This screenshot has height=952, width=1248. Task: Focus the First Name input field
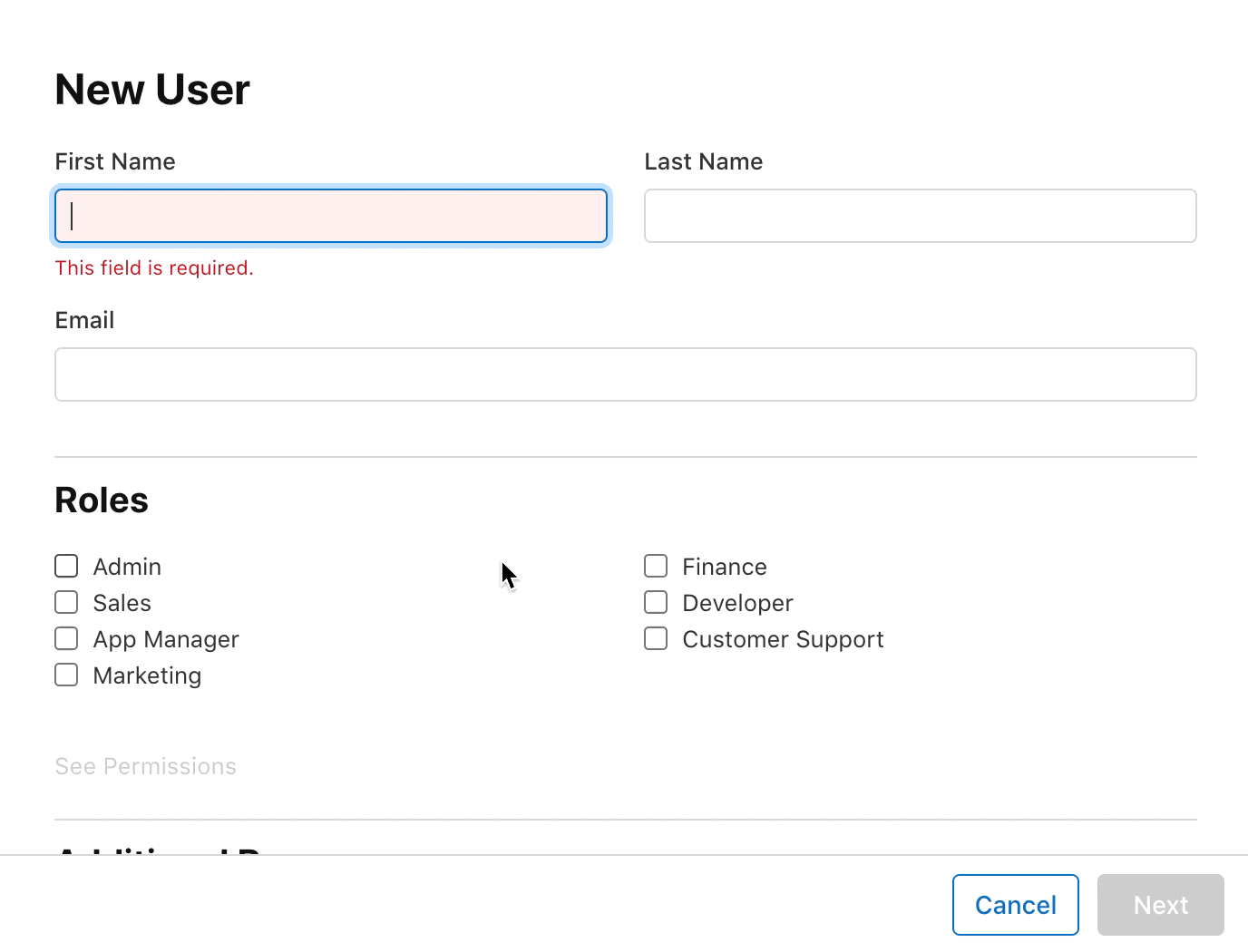331,216
